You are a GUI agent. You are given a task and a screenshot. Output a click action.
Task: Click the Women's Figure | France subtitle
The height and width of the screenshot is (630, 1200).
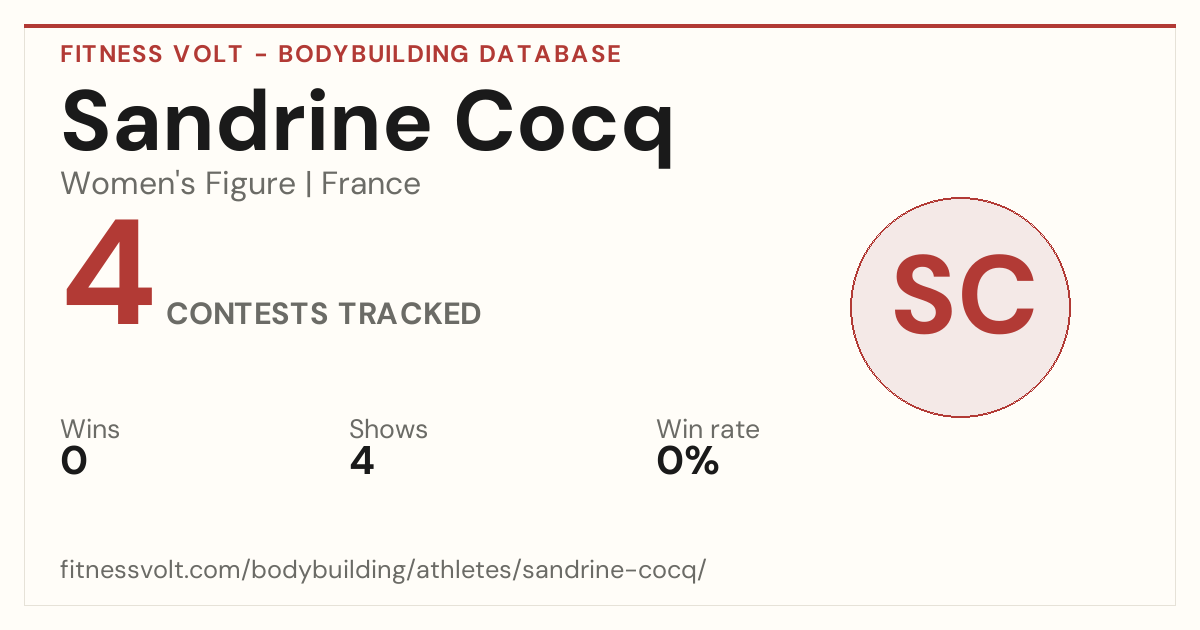click(x=240, y=184)
